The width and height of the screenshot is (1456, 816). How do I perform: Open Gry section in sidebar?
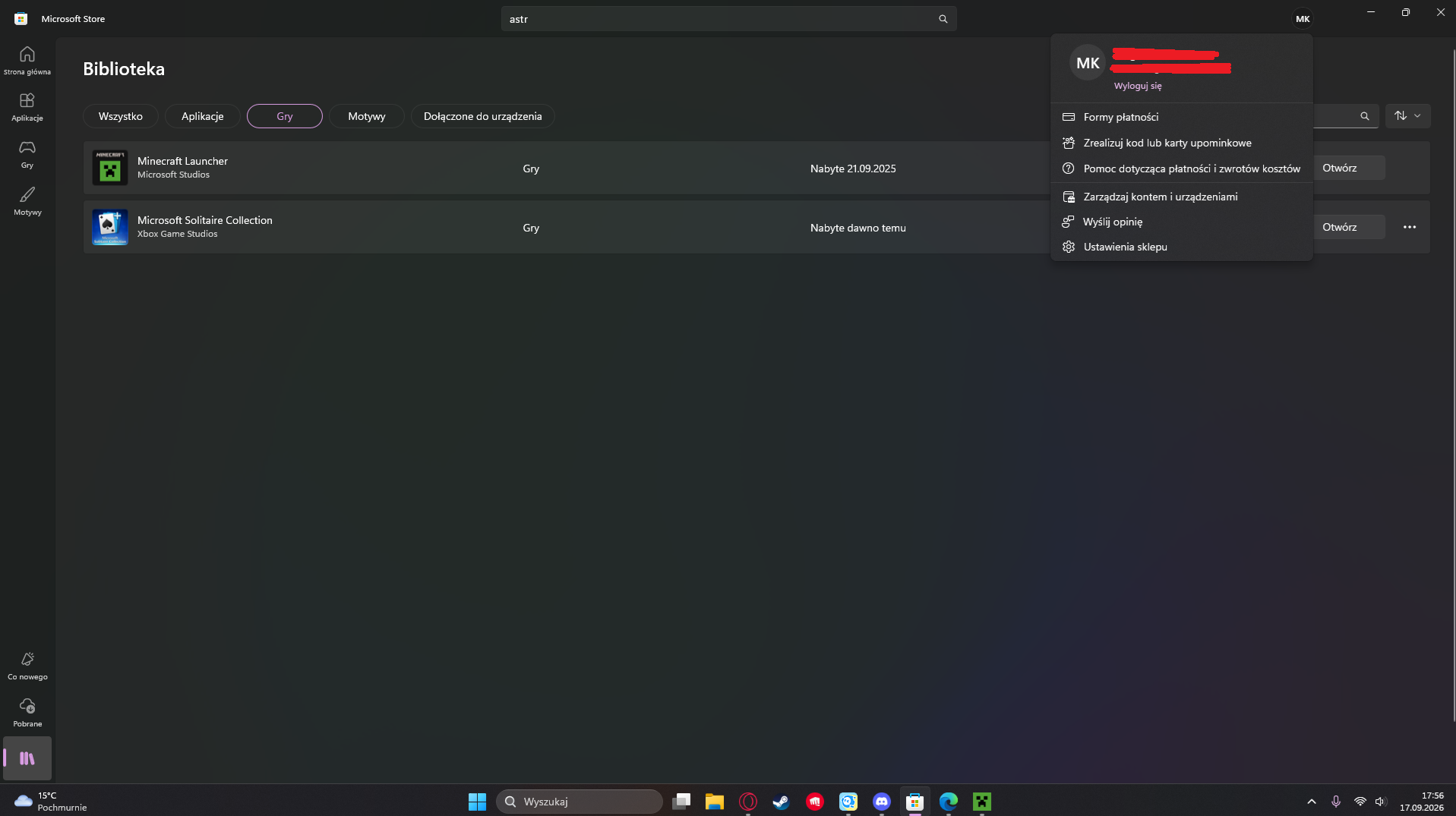click(27, 154)
